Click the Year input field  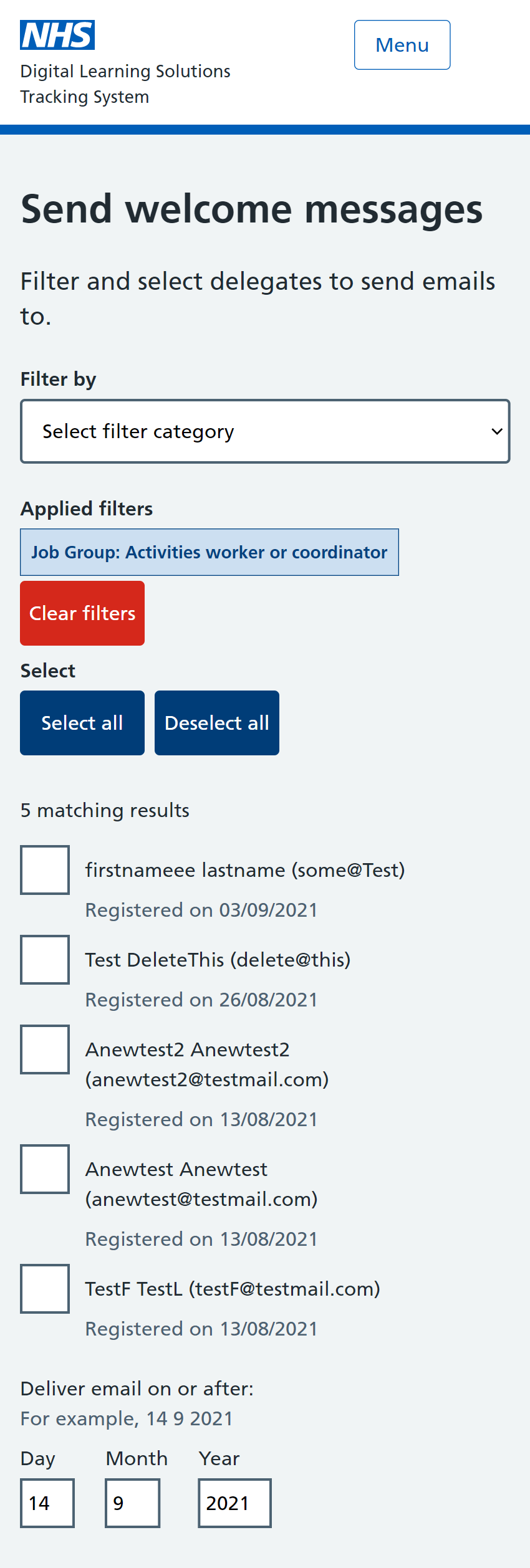(234, 1503)
